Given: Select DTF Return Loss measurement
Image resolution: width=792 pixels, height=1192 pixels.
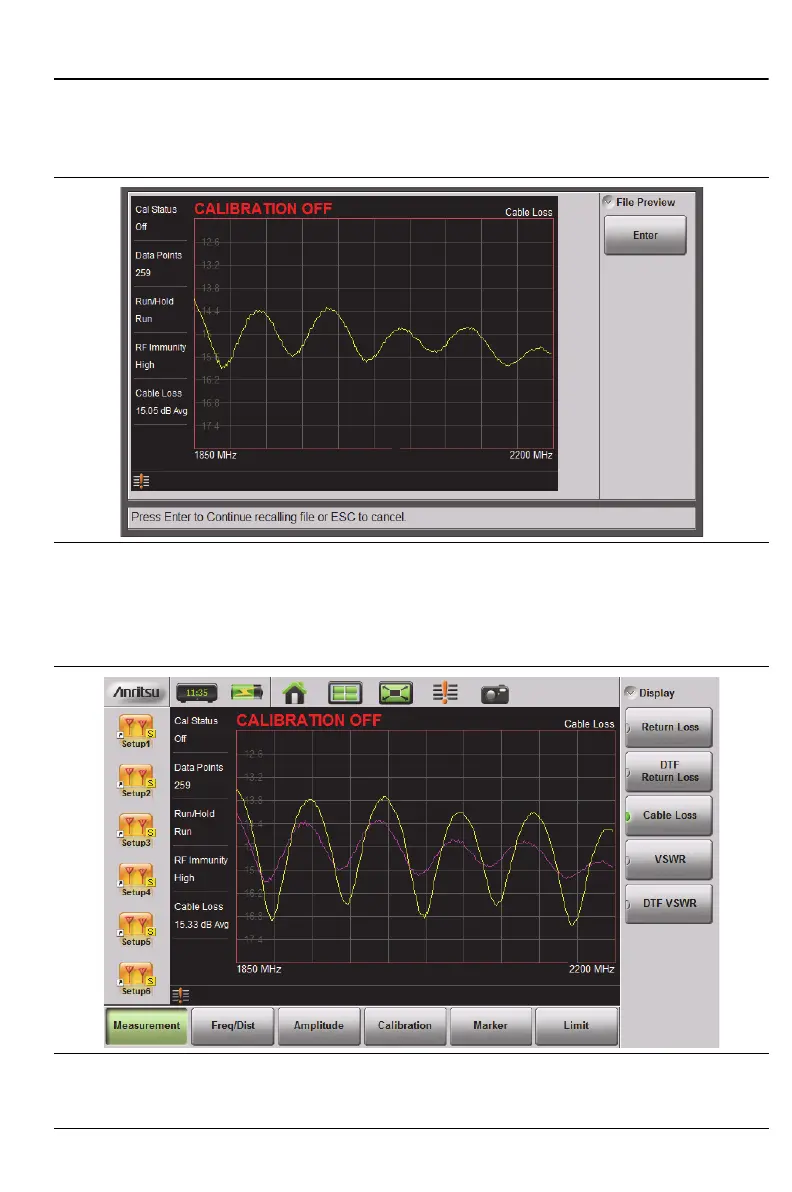Looking at the screenshot, I should click(669, 771).
